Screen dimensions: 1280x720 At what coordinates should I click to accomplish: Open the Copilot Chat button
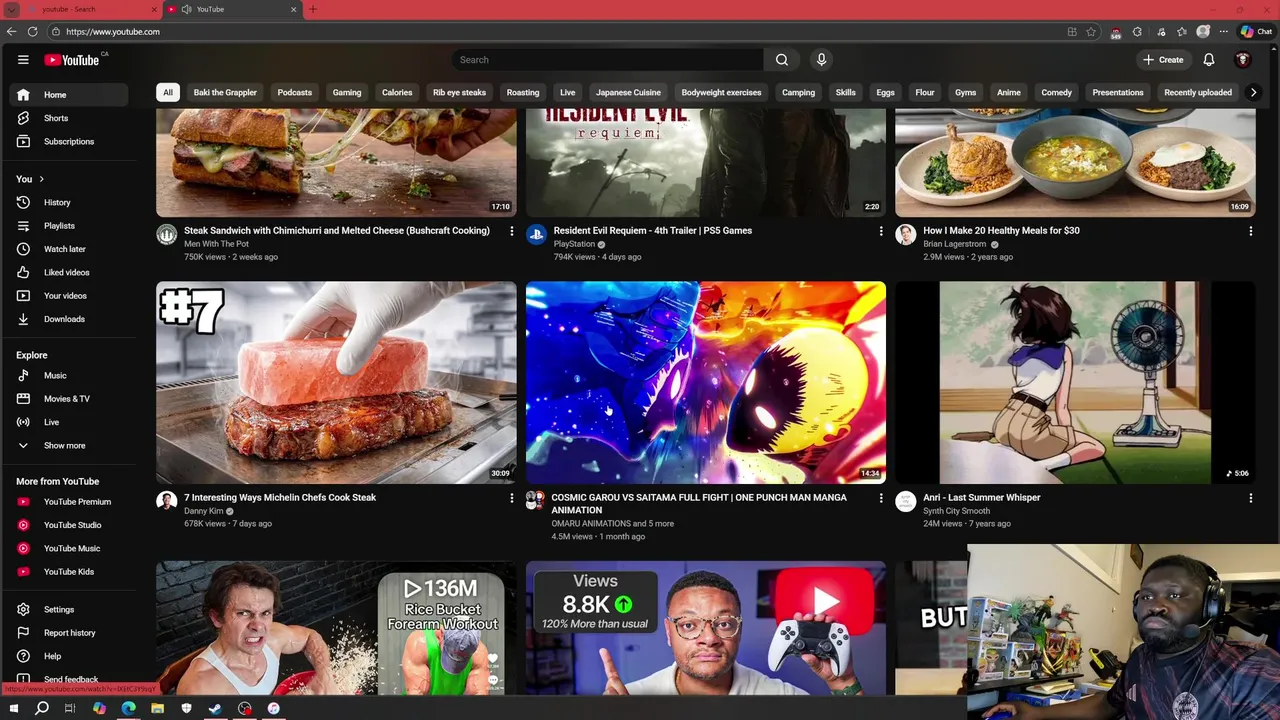click(x=1256, y=32)
